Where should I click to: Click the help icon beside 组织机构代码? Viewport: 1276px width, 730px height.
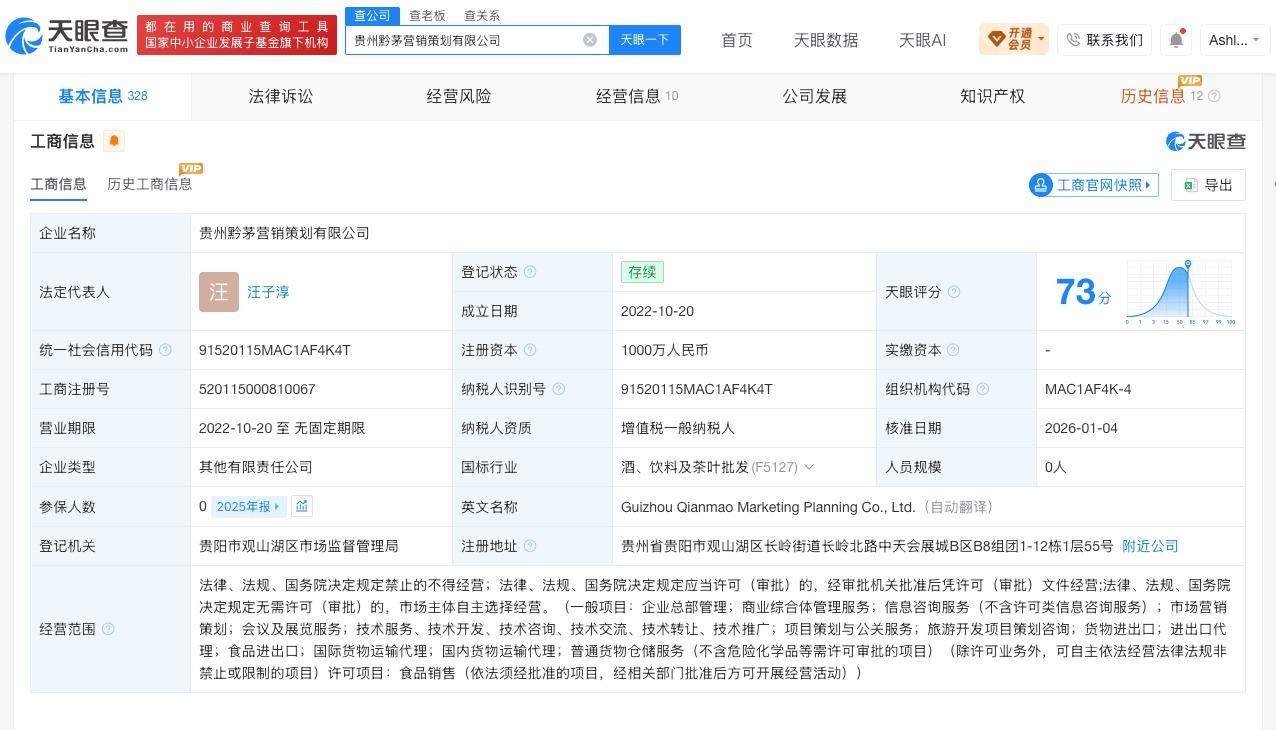click(983, 389)
